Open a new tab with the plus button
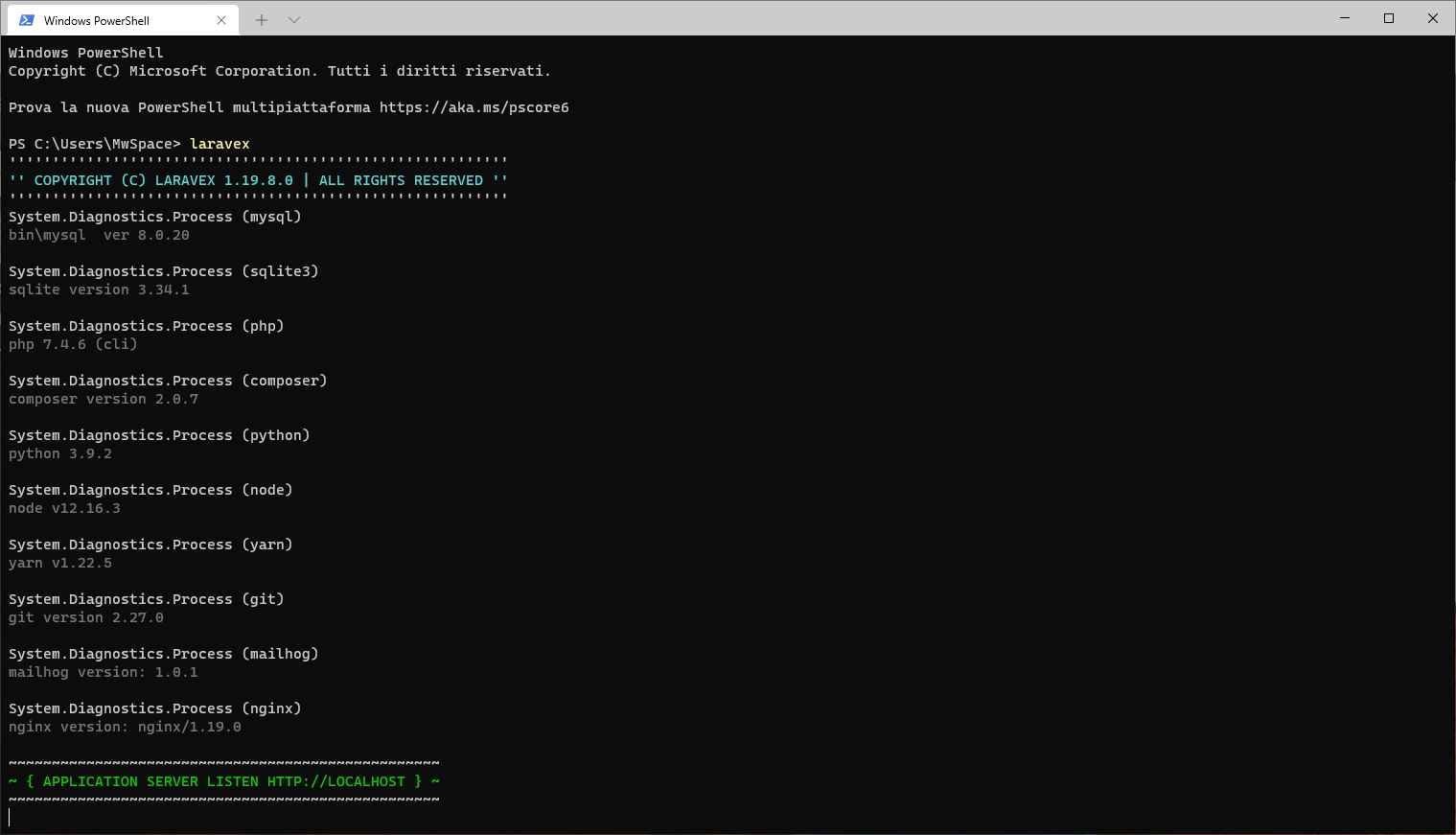The image size is (1456, 835). tap(261, 19)
